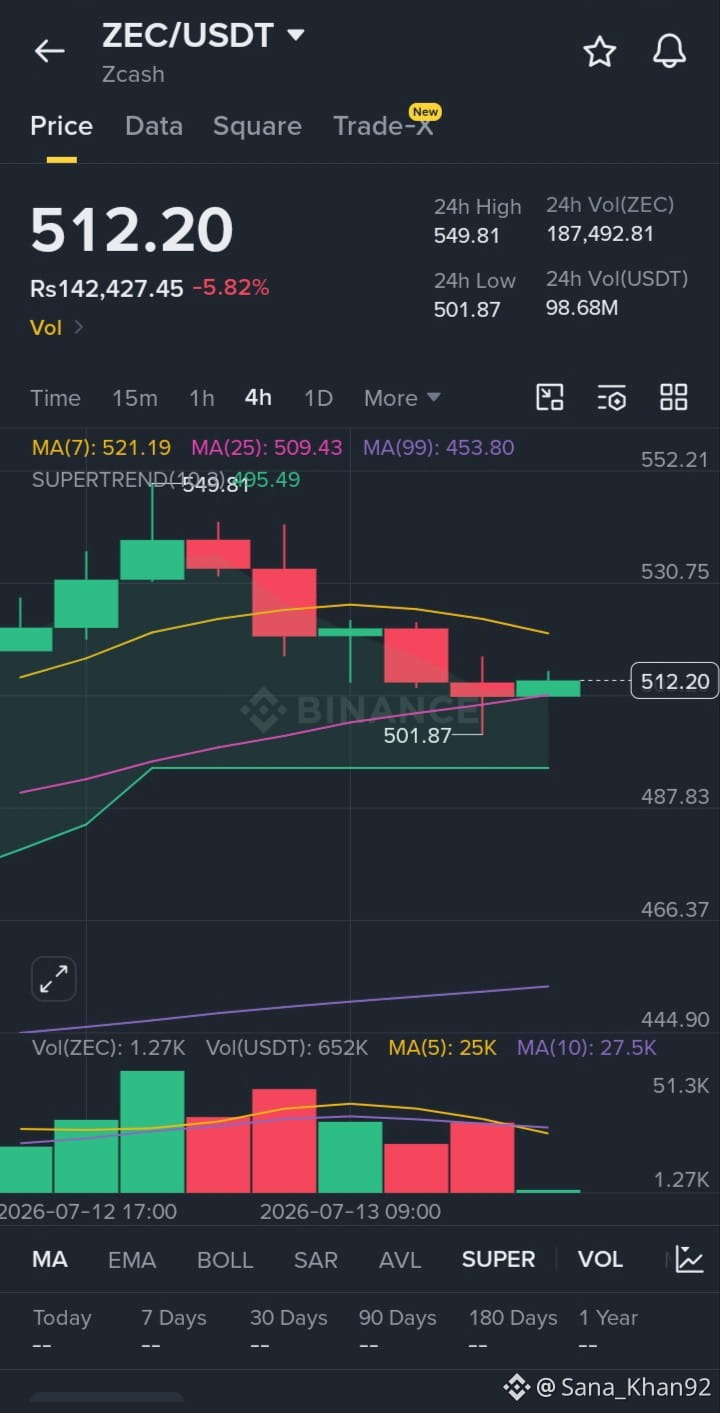Image resolution: width=720 pixels, height=1413 pixels.
Task: Tap the volume MA(5): 25K legend
Action: point(443,1048)
